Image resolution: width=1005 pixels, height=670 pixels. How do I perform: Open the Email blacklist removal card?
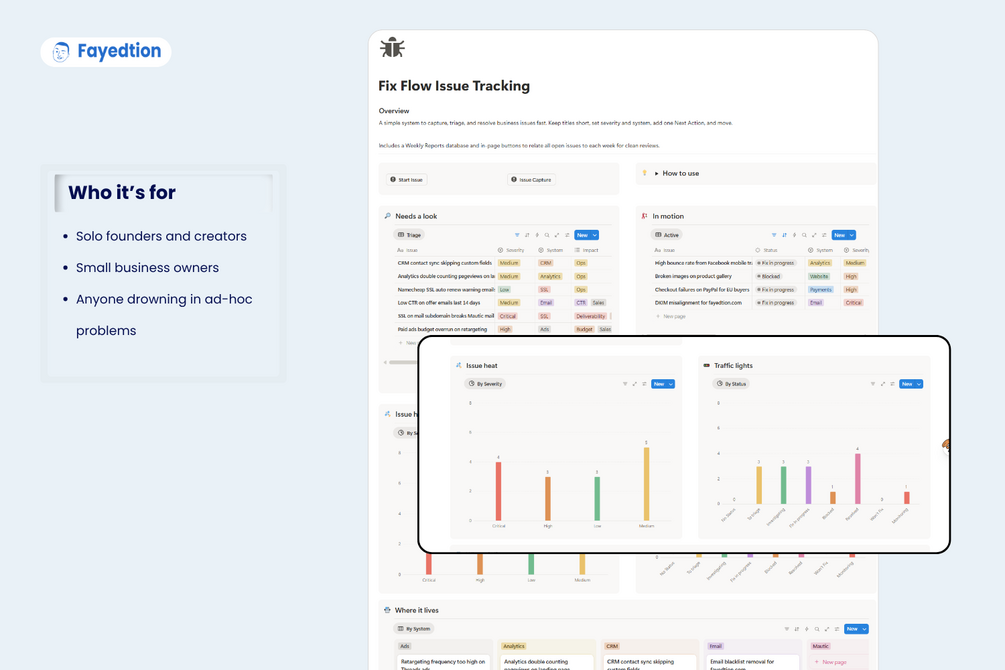tap(752, 663)
